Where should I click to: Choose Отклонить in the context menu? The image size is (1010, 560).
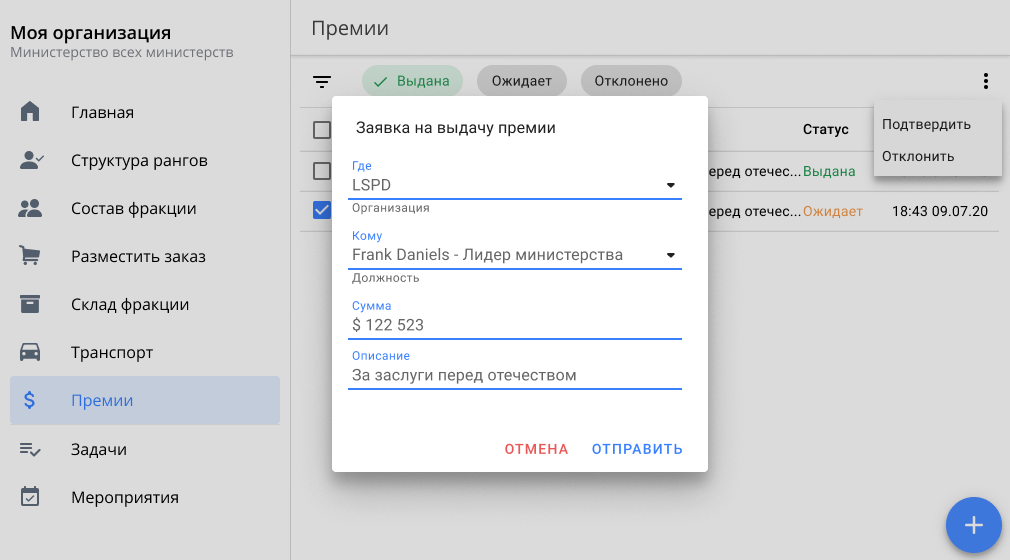918,156
